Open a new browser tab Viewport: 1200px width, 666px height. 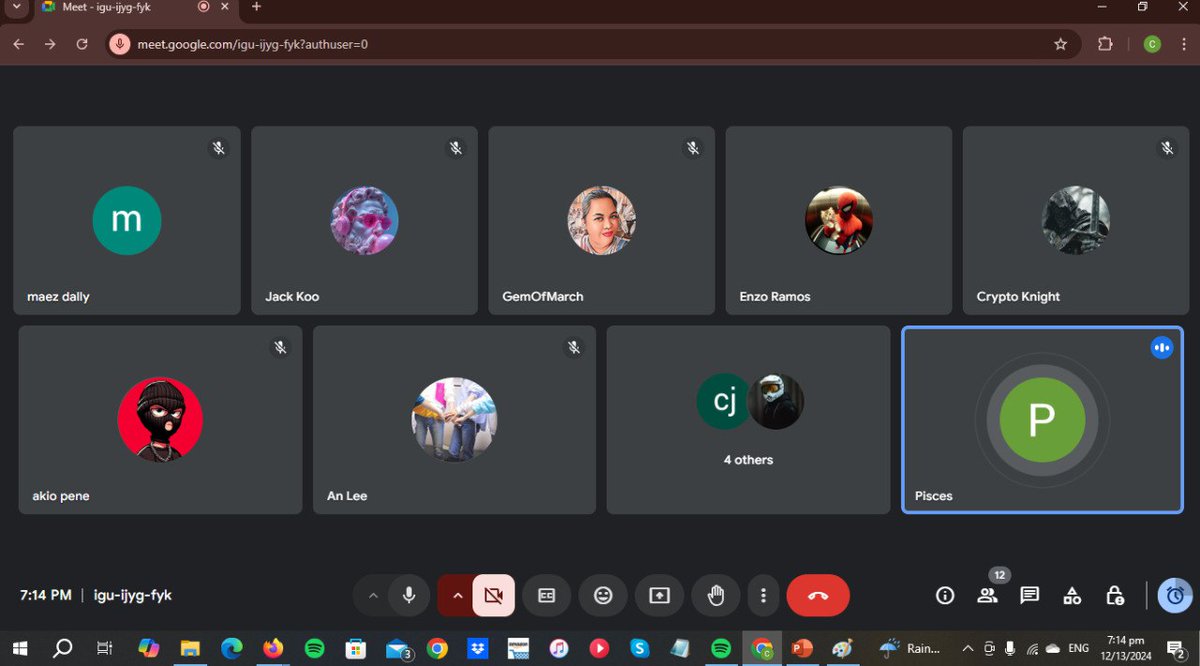(256, 7)
